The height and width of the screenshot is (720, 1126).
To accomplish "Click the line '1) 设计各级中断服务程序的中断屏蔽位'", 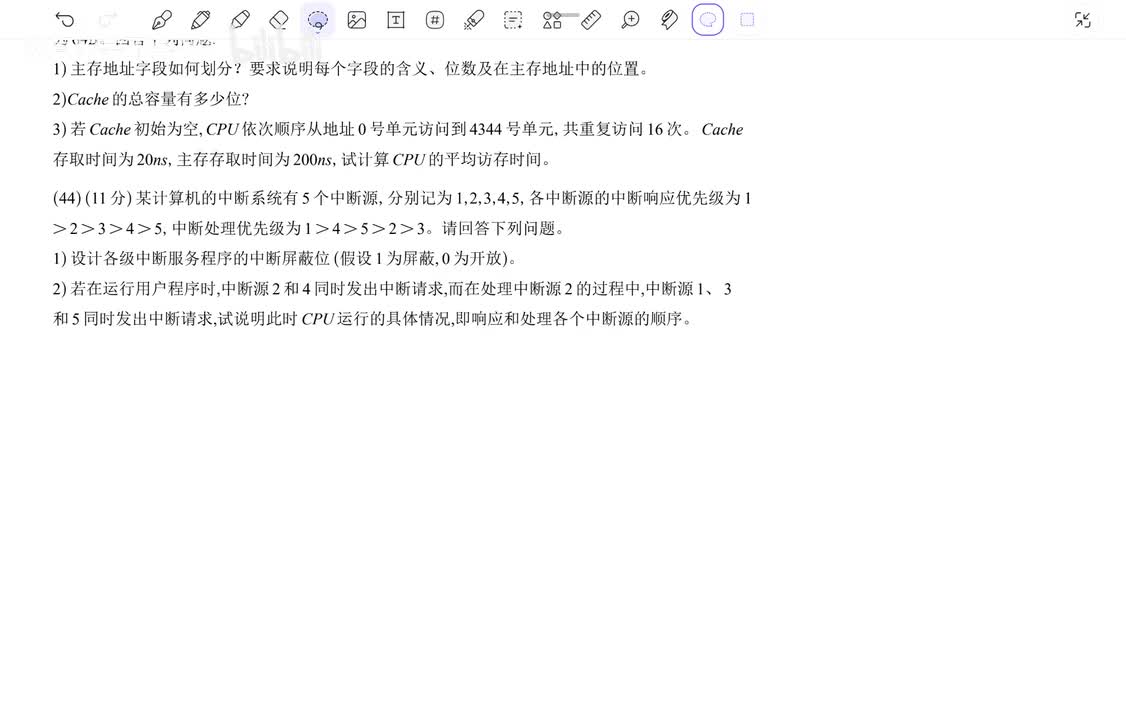I will pyautogui.click(x=284, y=258).
